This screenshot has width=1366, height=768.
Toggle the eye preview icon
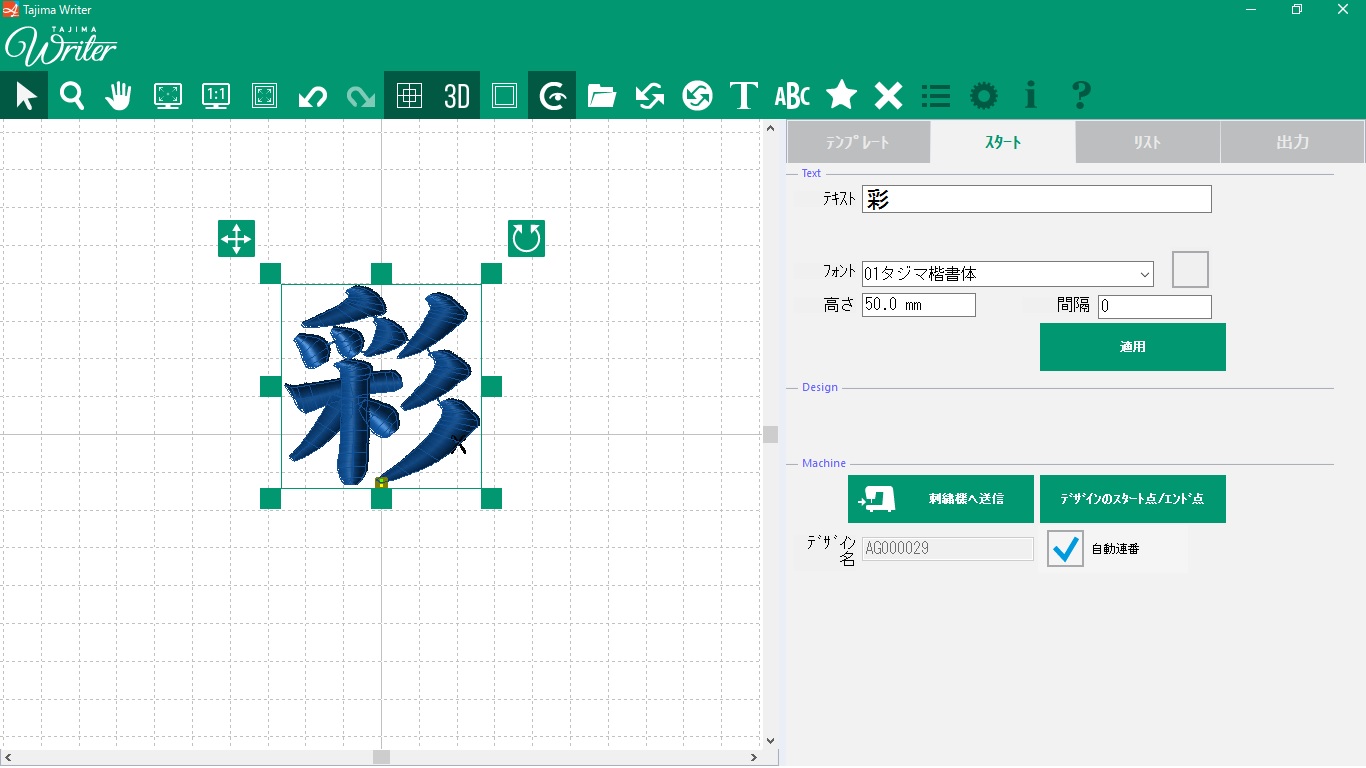[x=552, y=95]
